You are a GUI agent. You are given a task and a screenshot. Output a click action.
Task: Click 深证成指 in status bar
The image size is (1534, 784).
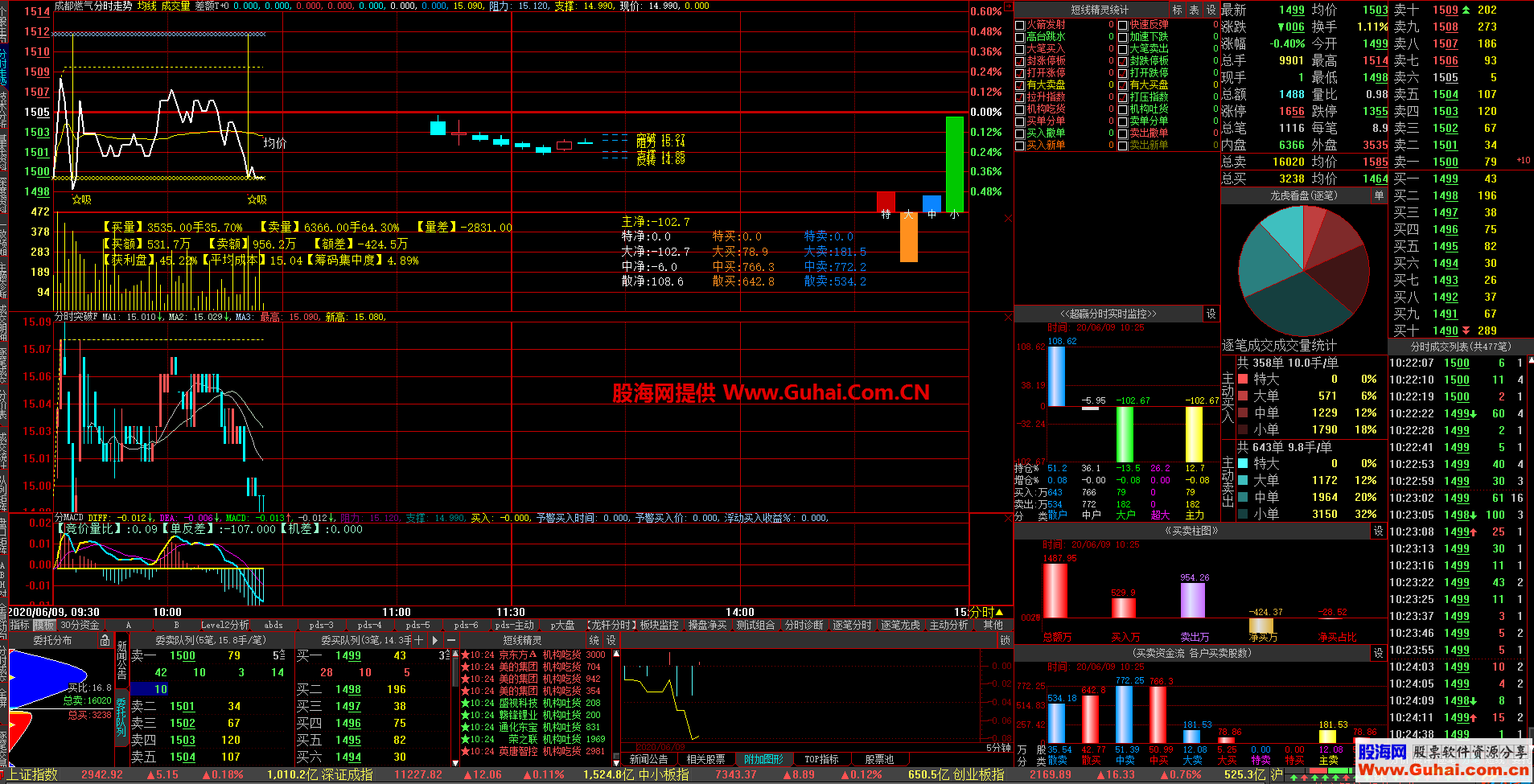coord(348,774)
